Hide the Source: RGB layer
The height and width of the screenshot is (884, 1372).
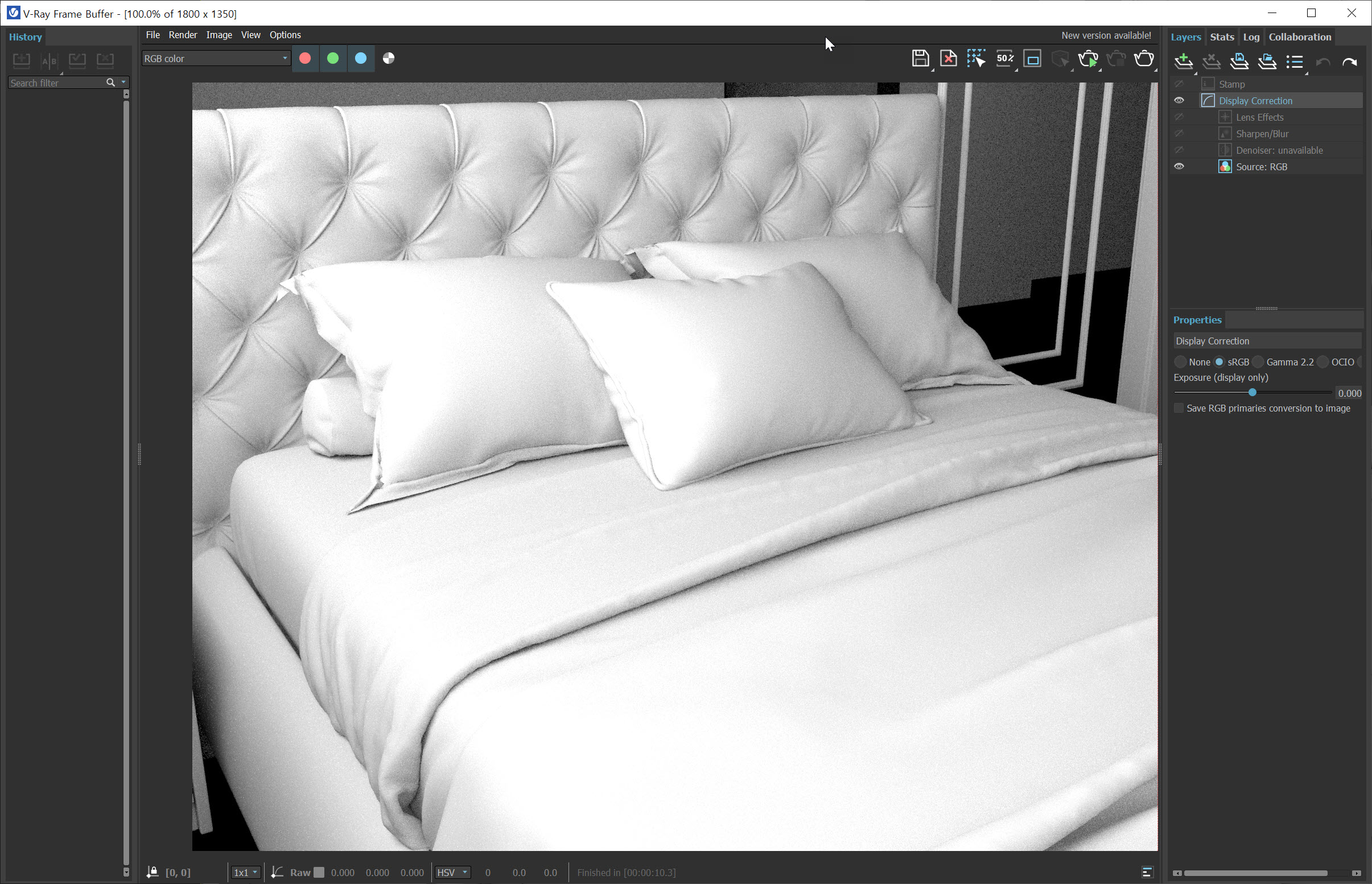[x=1179, y=166]
